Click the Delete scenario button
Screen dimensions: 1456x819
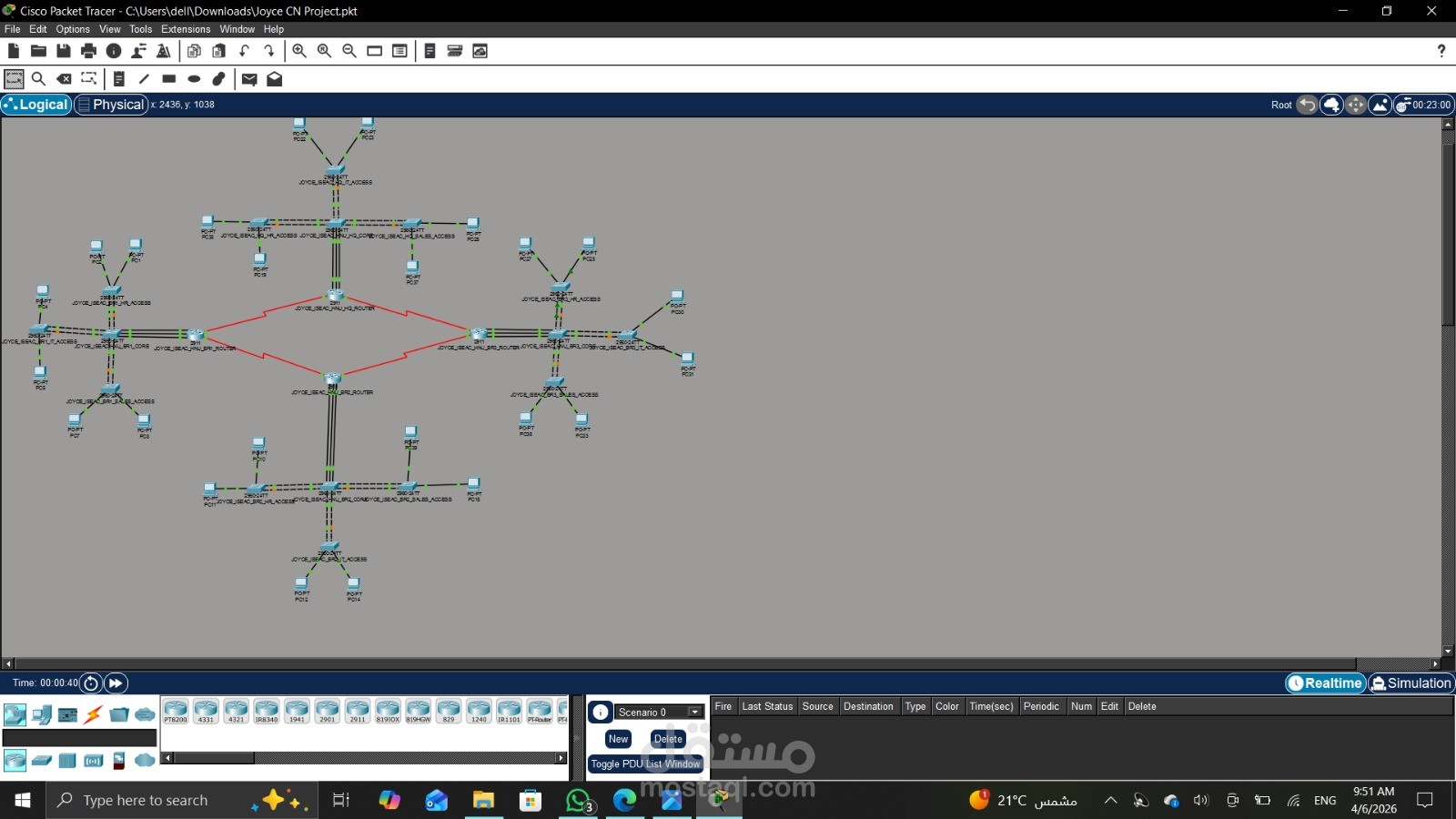coord(668,739)
